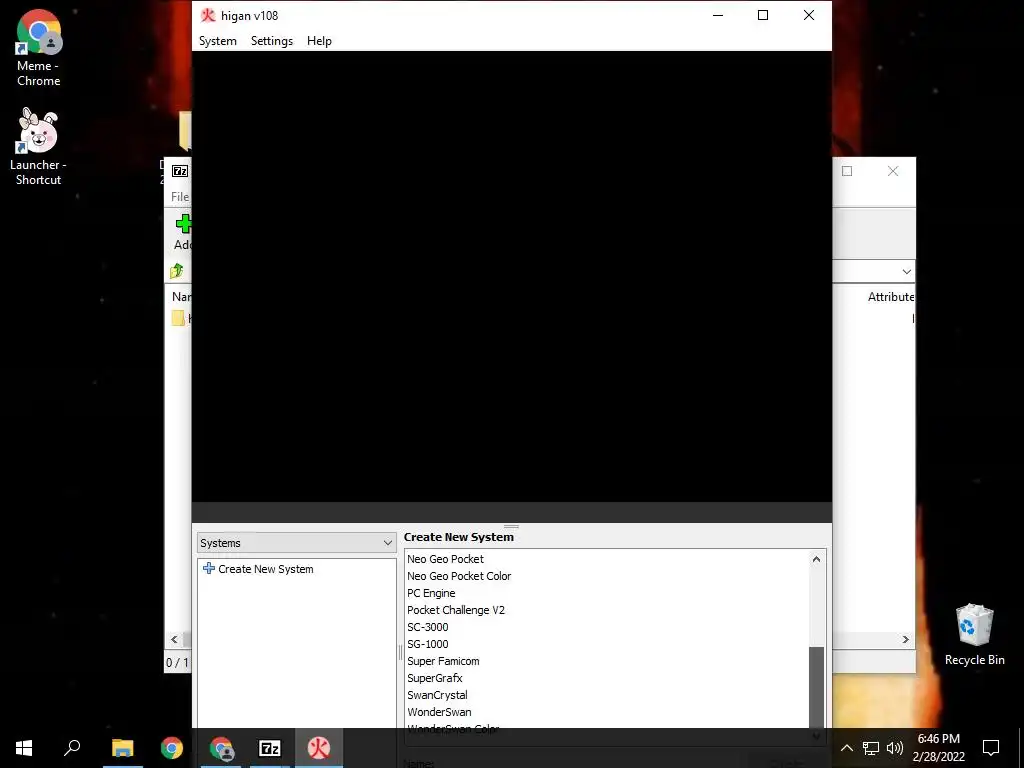Click the system list scrollbar thumb
The width and height of the screenshot is (1024, 768).
pyautogui.click(x=816, y=687)
